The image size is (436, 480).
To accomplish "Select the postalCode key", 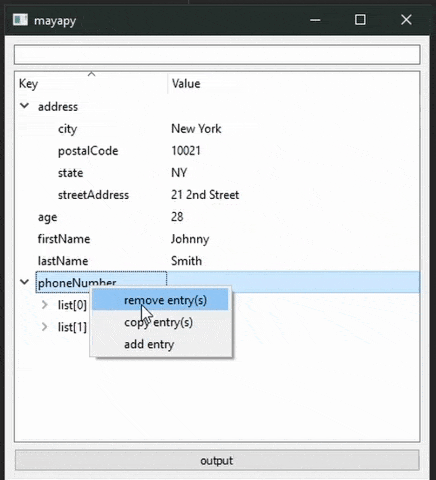I will pyautogui.click(x=88, y=151).
